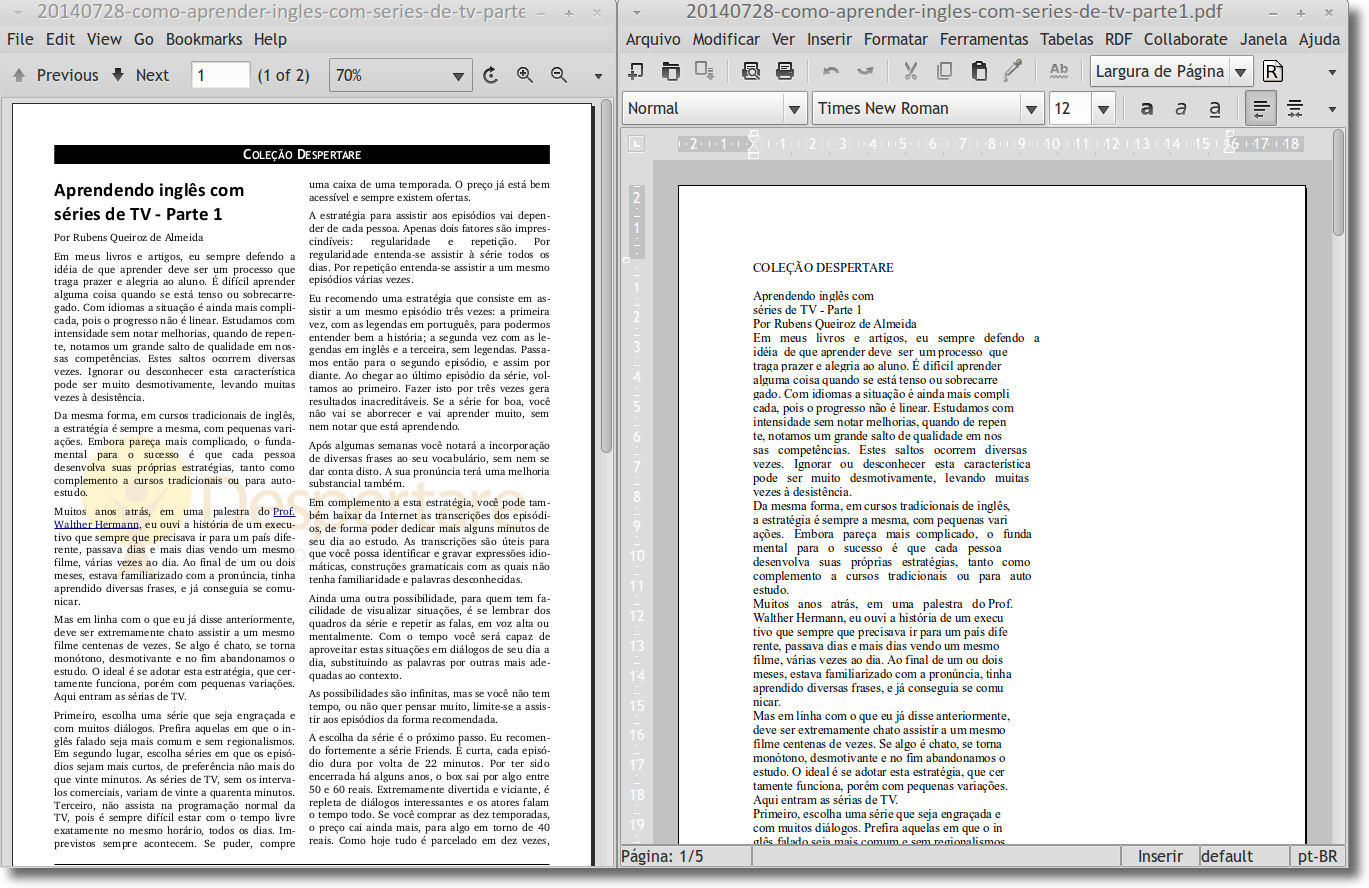The image size is (1369, 888).
Task: Open the Ajuda menu
Action: coord(1319,39)
